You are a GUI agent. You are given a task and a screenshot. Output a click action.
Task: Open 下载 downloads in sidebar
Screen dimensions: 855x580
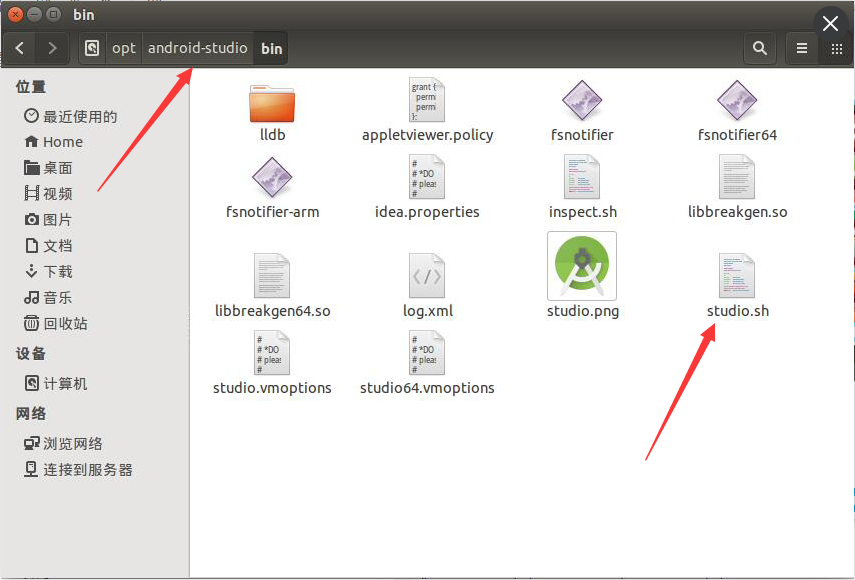(x=48, y=271)
